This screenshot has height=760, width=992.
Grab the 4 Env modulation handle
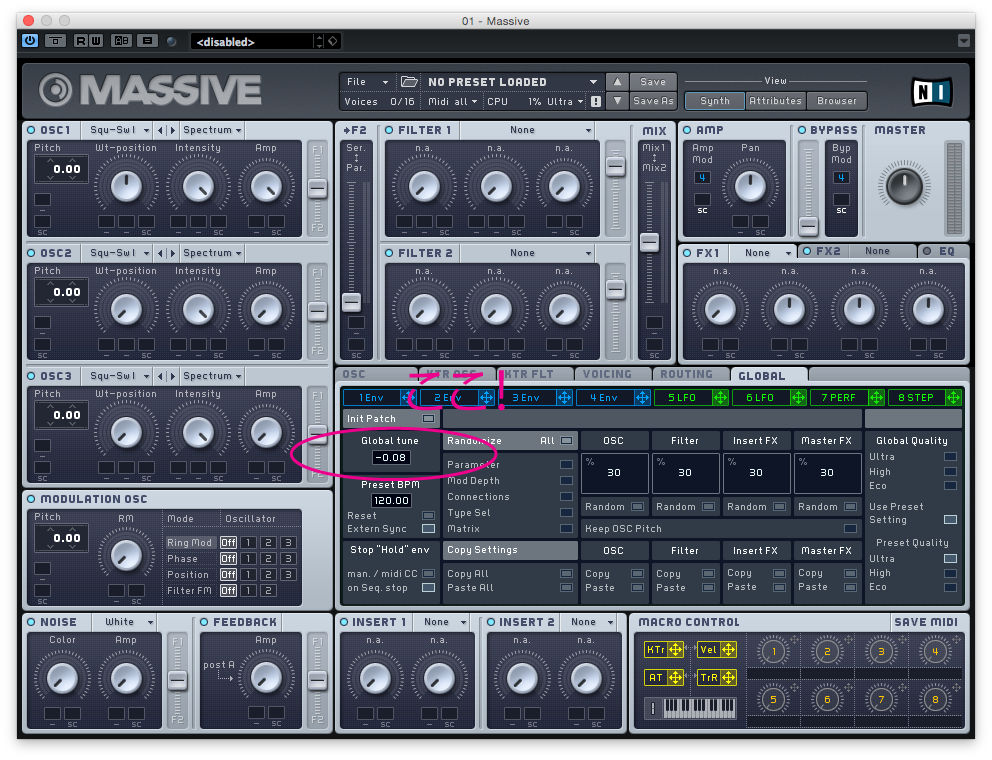click(642, 397)
